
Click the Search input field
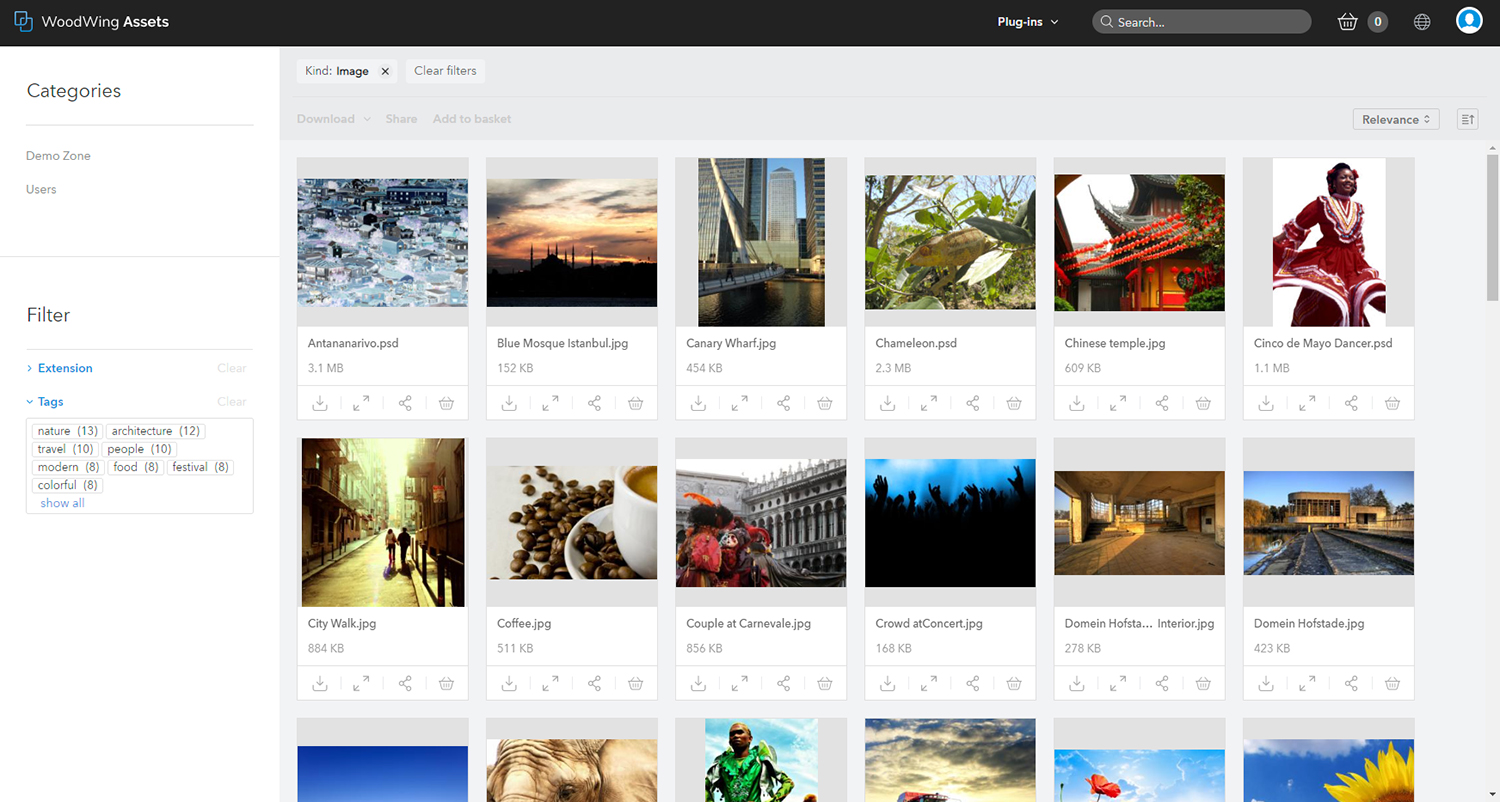(x=1201, y=22)
